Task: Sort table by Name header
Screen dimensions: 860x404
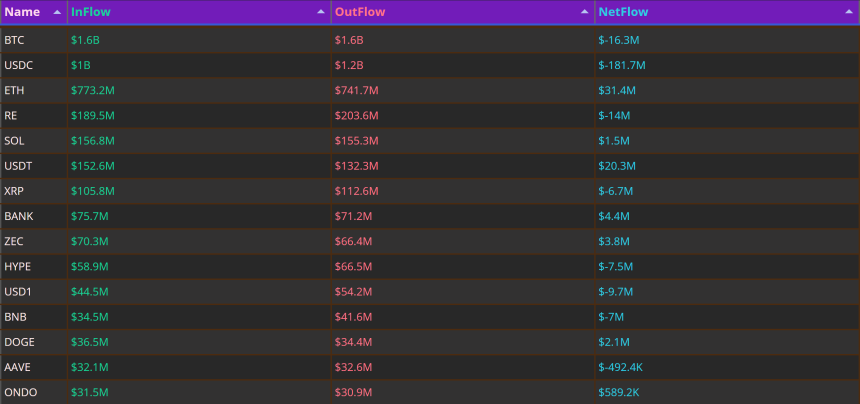Action: [x=22, y=12]
